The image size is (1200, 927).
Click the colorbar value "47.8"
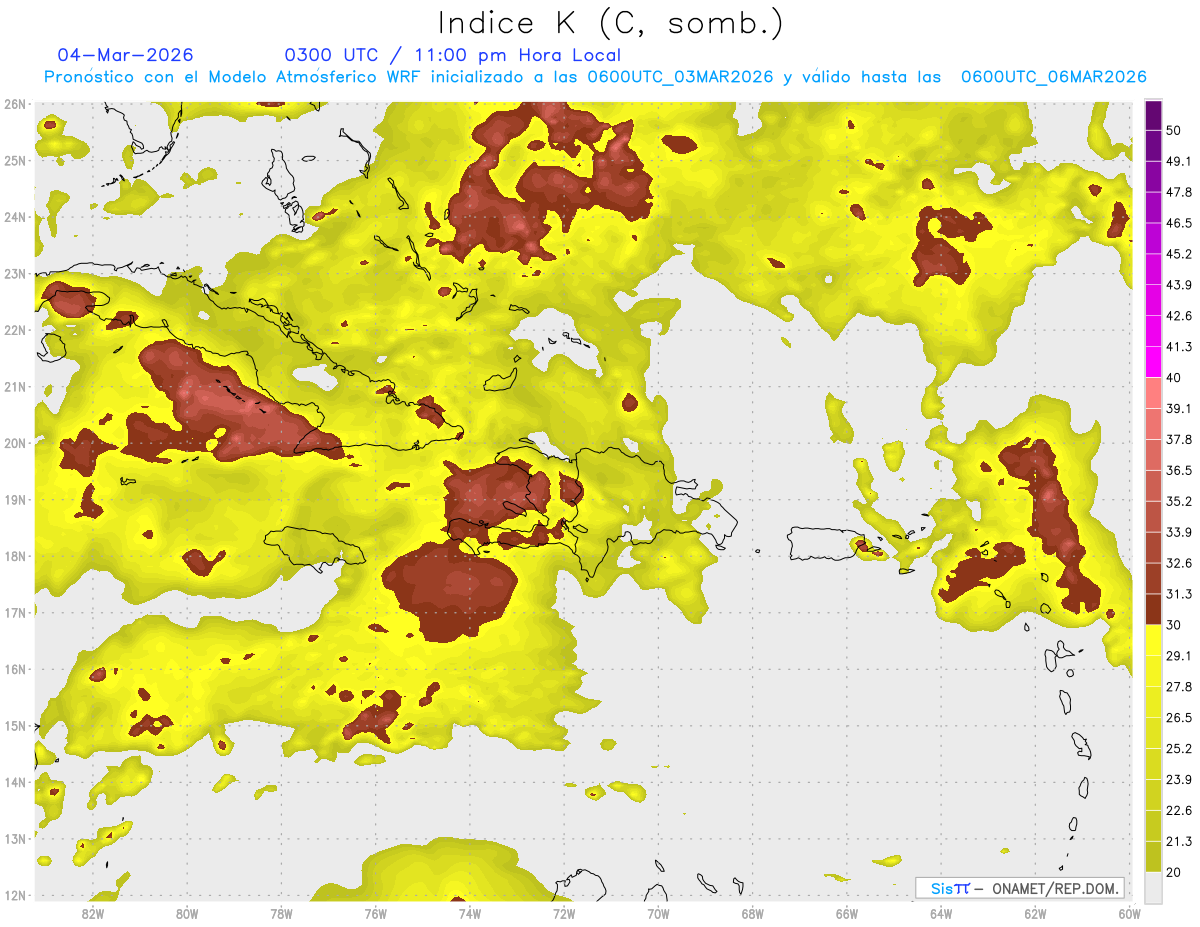[1179, 193]
